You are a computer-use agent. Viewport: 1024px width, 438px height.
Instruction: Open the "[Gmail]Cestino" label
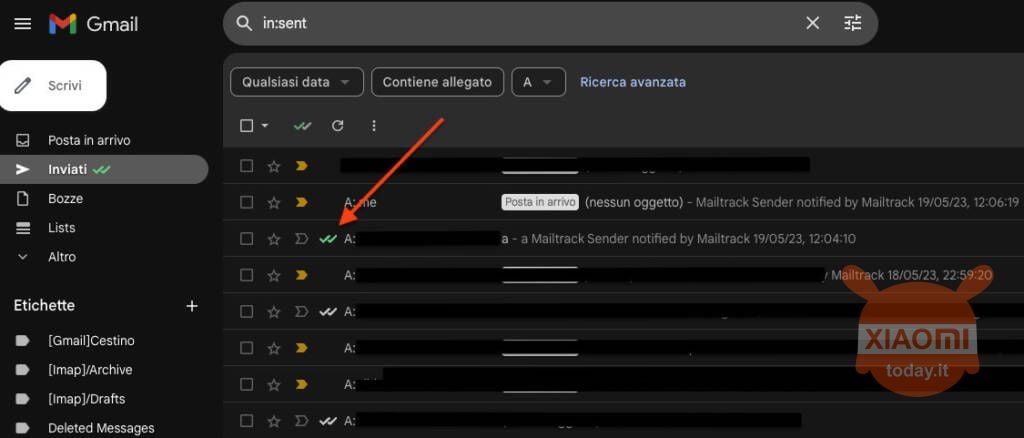91,341
